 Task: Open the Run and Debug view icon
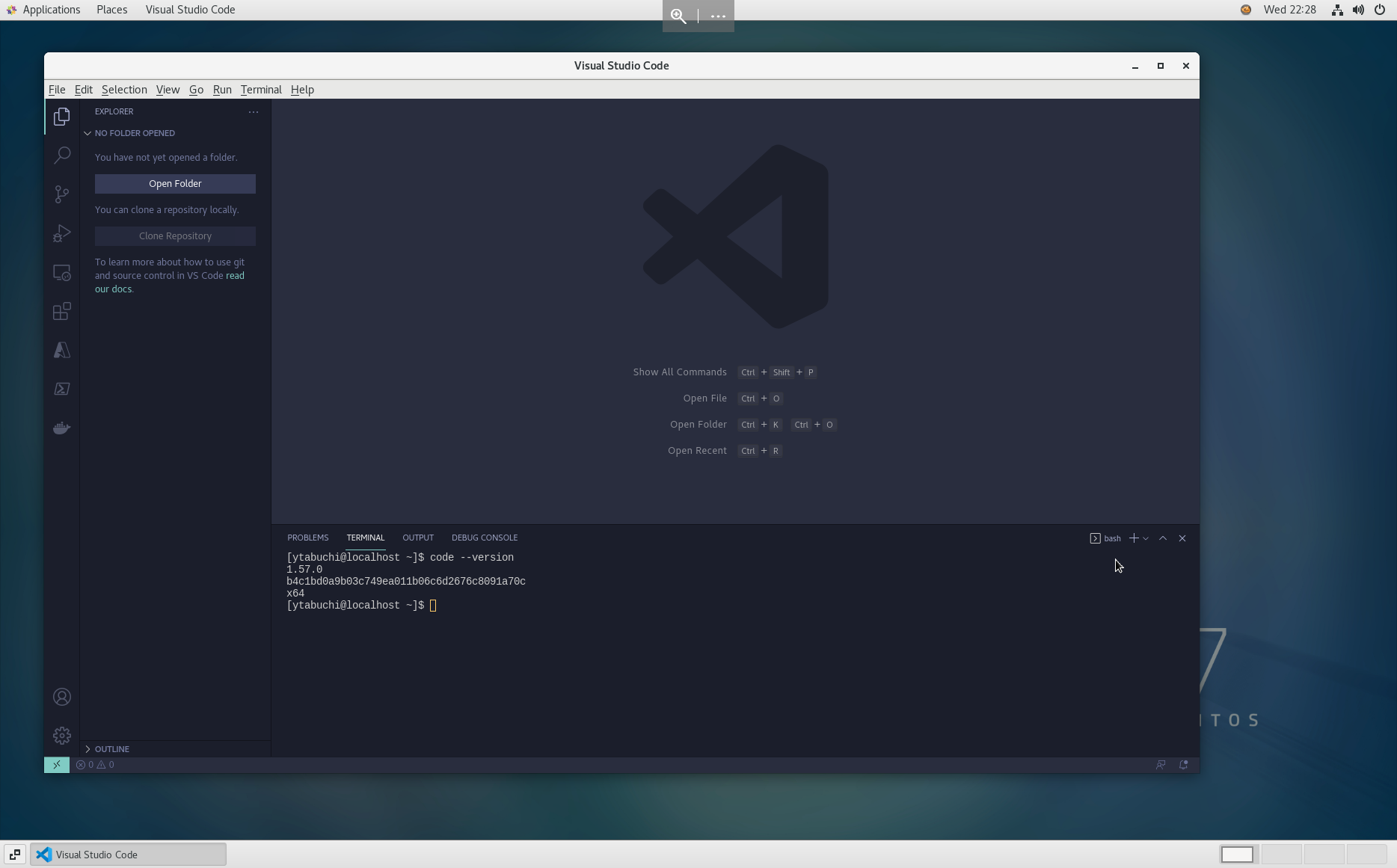[62, 233]
